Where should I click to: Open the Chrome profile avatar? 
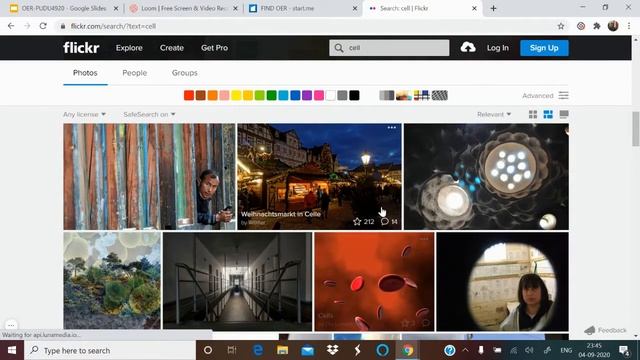point(613,26)
